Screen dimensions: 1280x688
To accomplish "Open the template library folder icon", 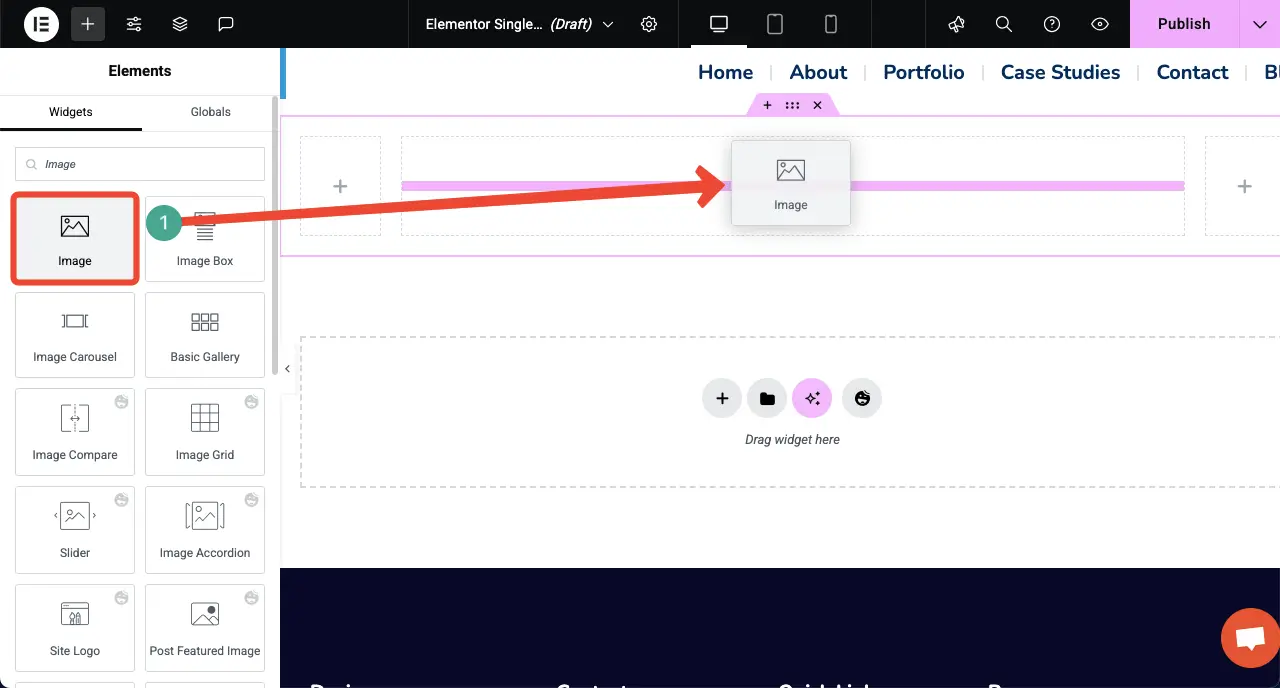I will click(x=767, y=398).
